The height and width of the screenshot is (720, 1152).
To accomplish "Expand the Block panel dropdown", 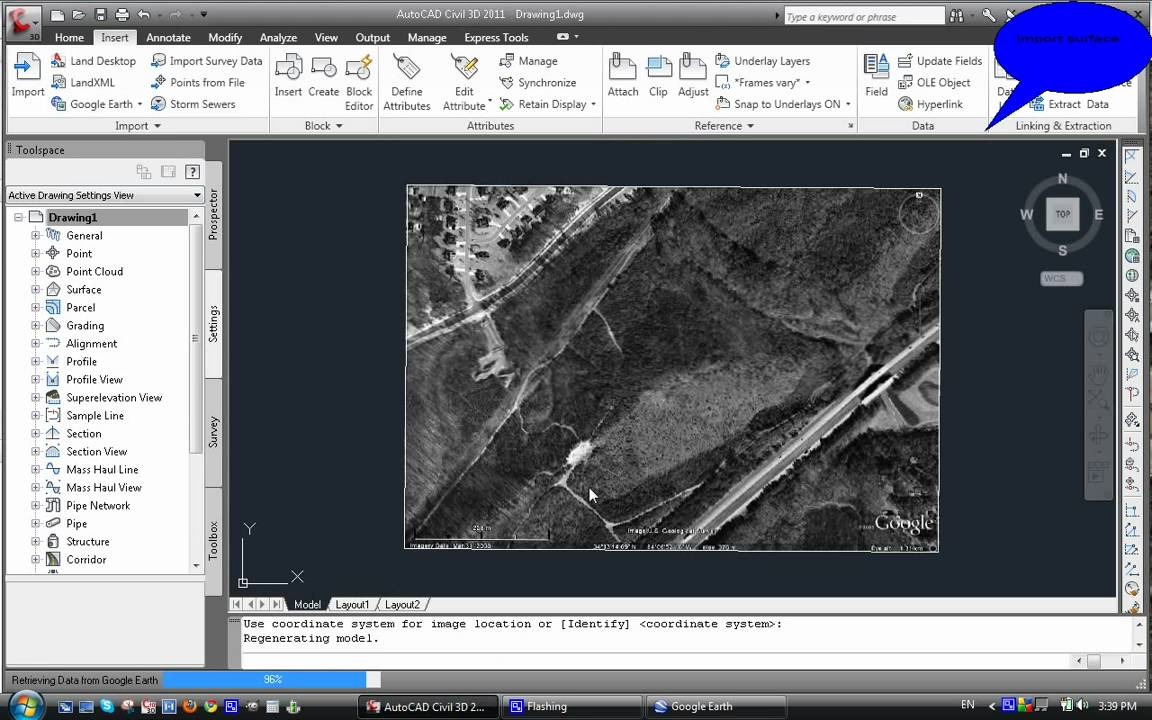I will point(324,126).
